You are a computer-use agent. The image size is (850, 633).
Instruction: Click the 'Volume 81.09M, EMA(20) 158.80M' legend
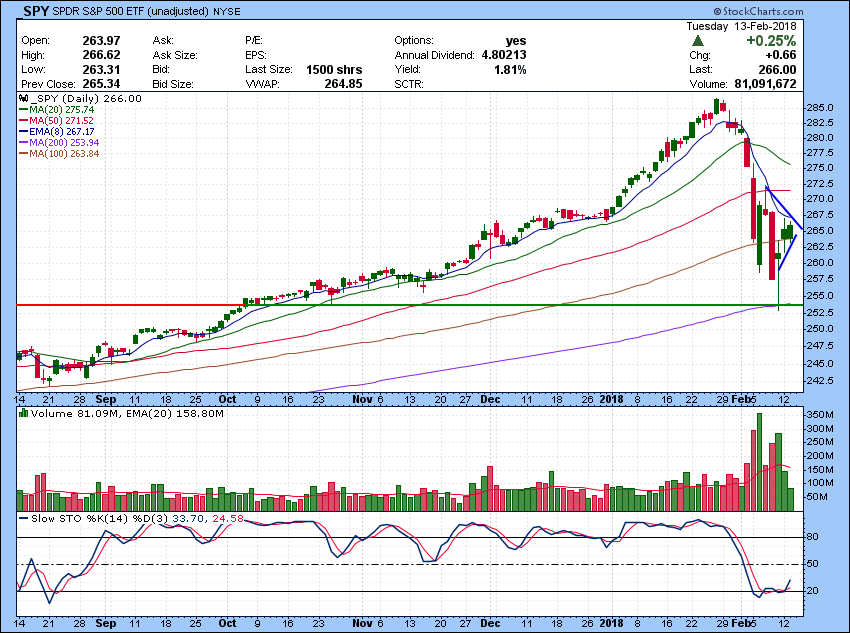coord(127,414)
